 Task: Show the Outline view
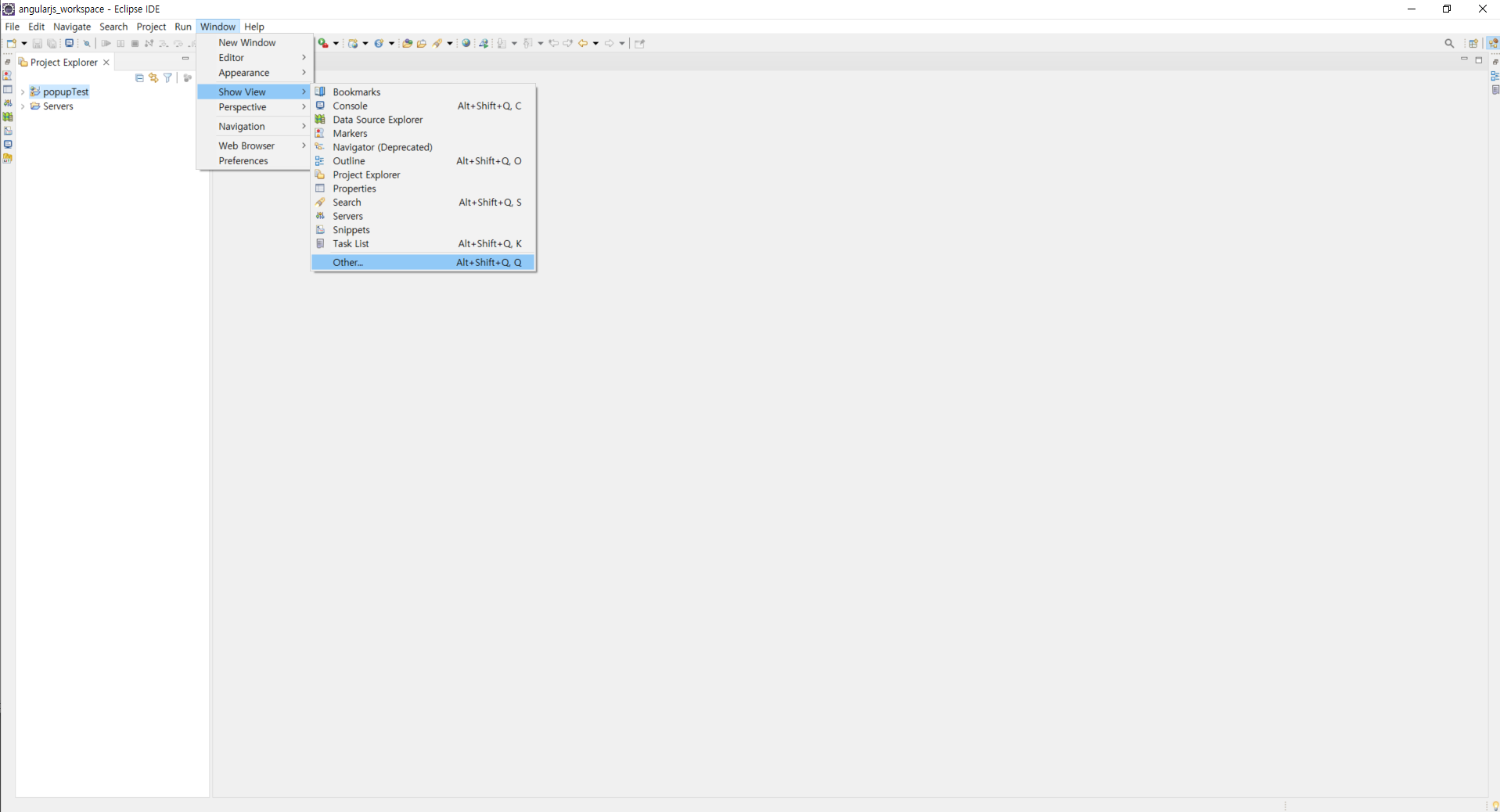[x=423, y=161]
